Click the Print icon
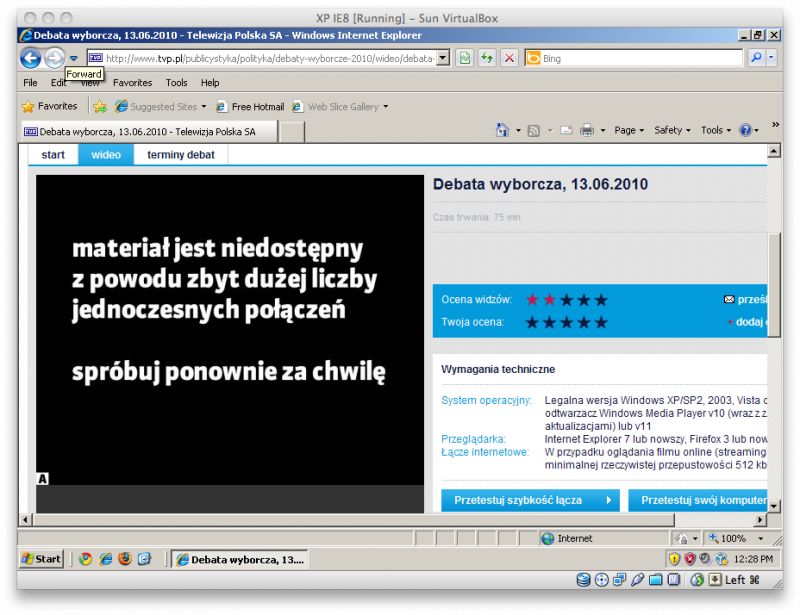The image size is (800, 615). [587, 131]
